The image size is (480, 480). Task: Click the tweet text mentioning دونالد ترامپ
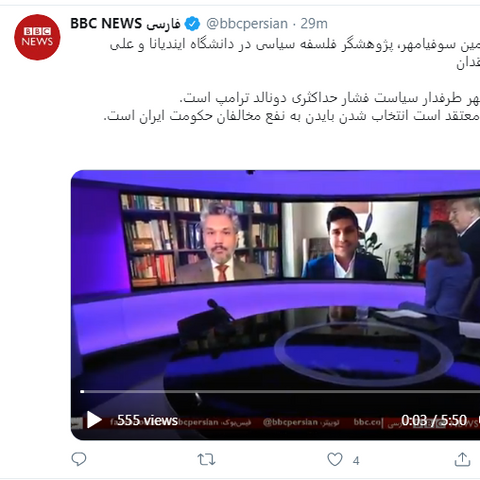pos(329,98)
